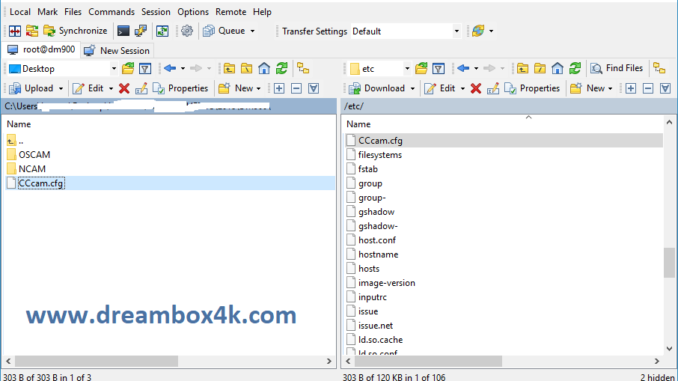
Task: Click the Keep Remote Directory Up To Date icon
Action: coord(163,31)
